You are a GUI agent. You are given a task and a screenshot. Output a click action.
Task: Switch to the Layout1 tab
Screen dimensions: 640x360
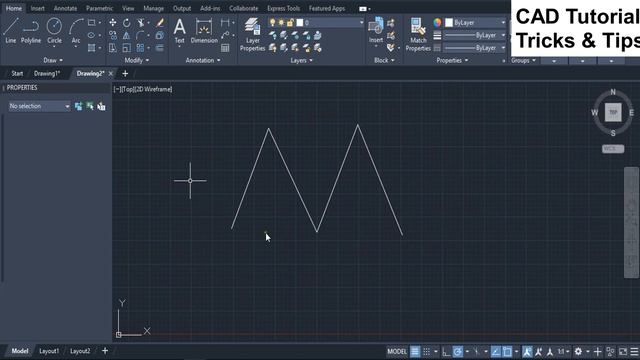point(49,351)
